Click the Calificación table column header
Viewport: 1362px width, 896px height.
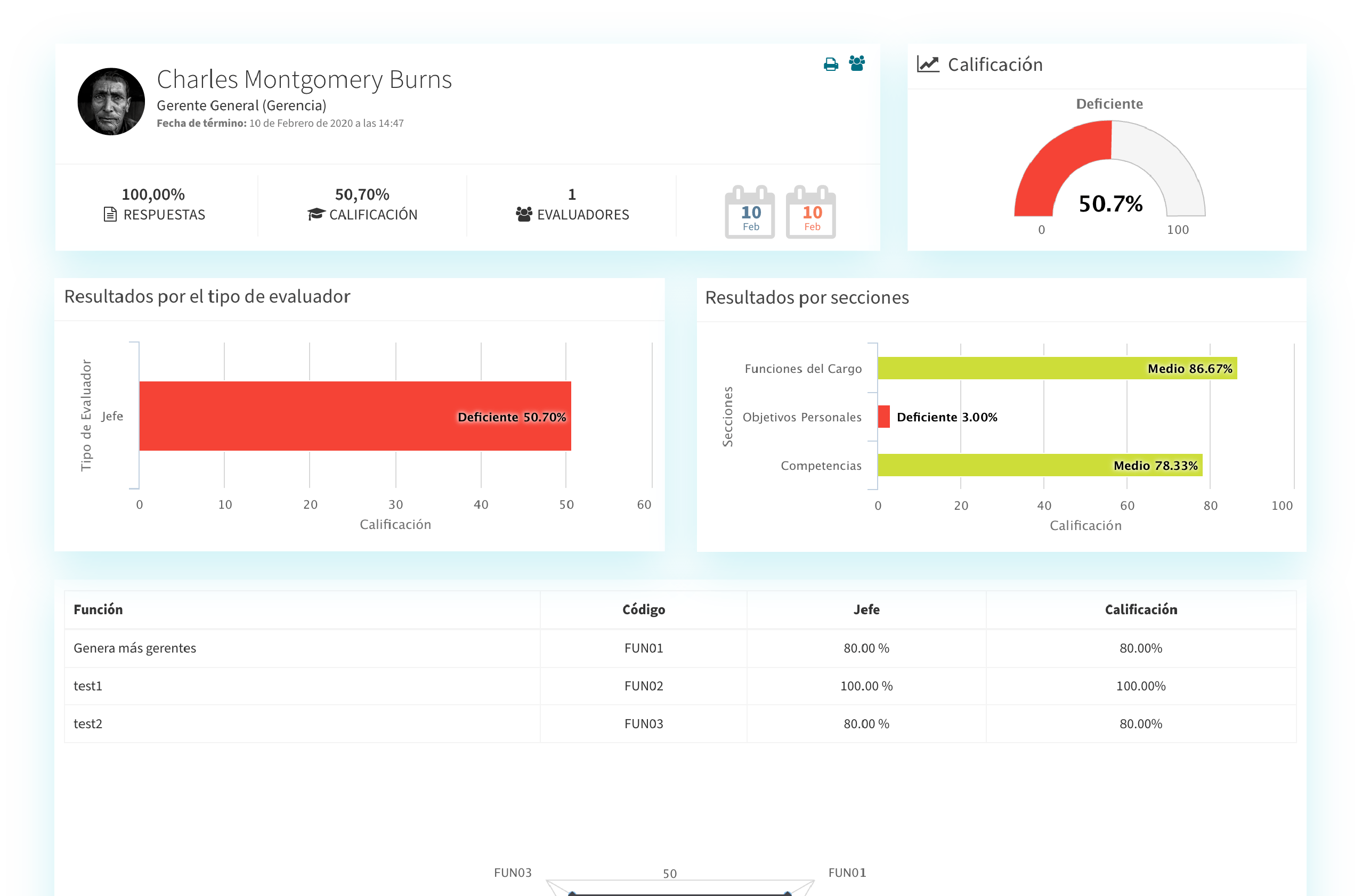tap(1140, 609)
